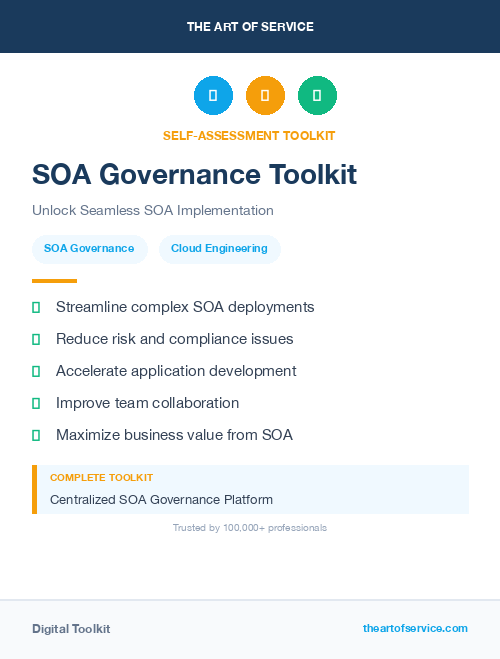Click Improve team collaboration text
This screenshot has height=659, width=500.
[x=147, y=403]
